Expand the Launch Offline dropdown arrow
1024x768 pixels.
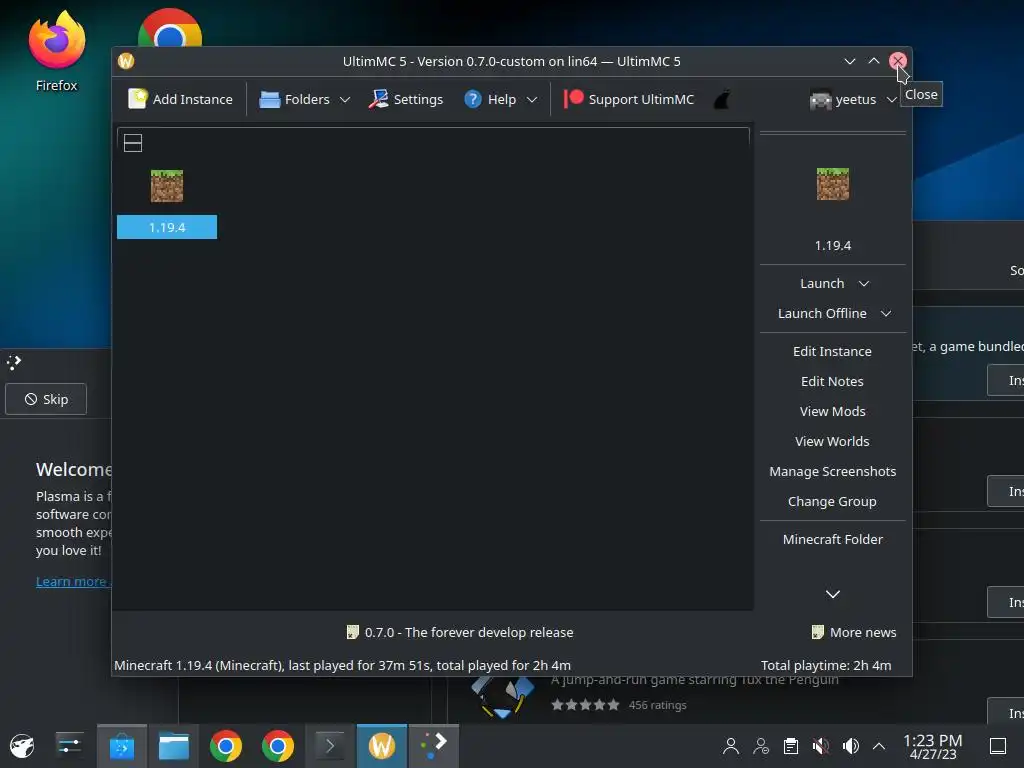pos(886,313)
